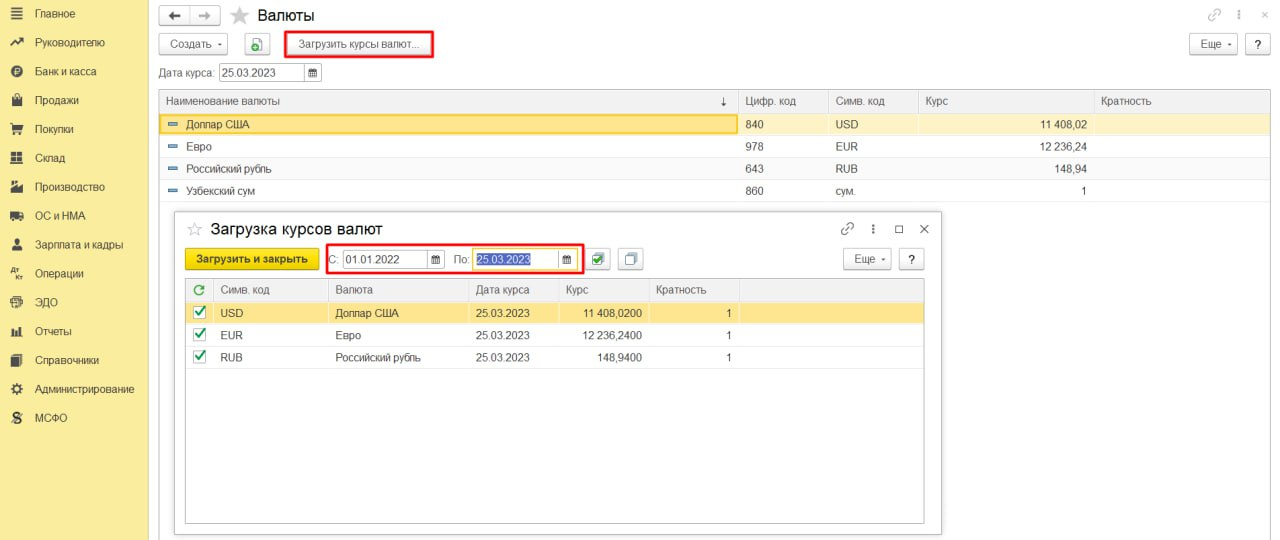
Task: Open calendar picker for Дата курса
Action: pyautogui.click(x=313, y=73)
